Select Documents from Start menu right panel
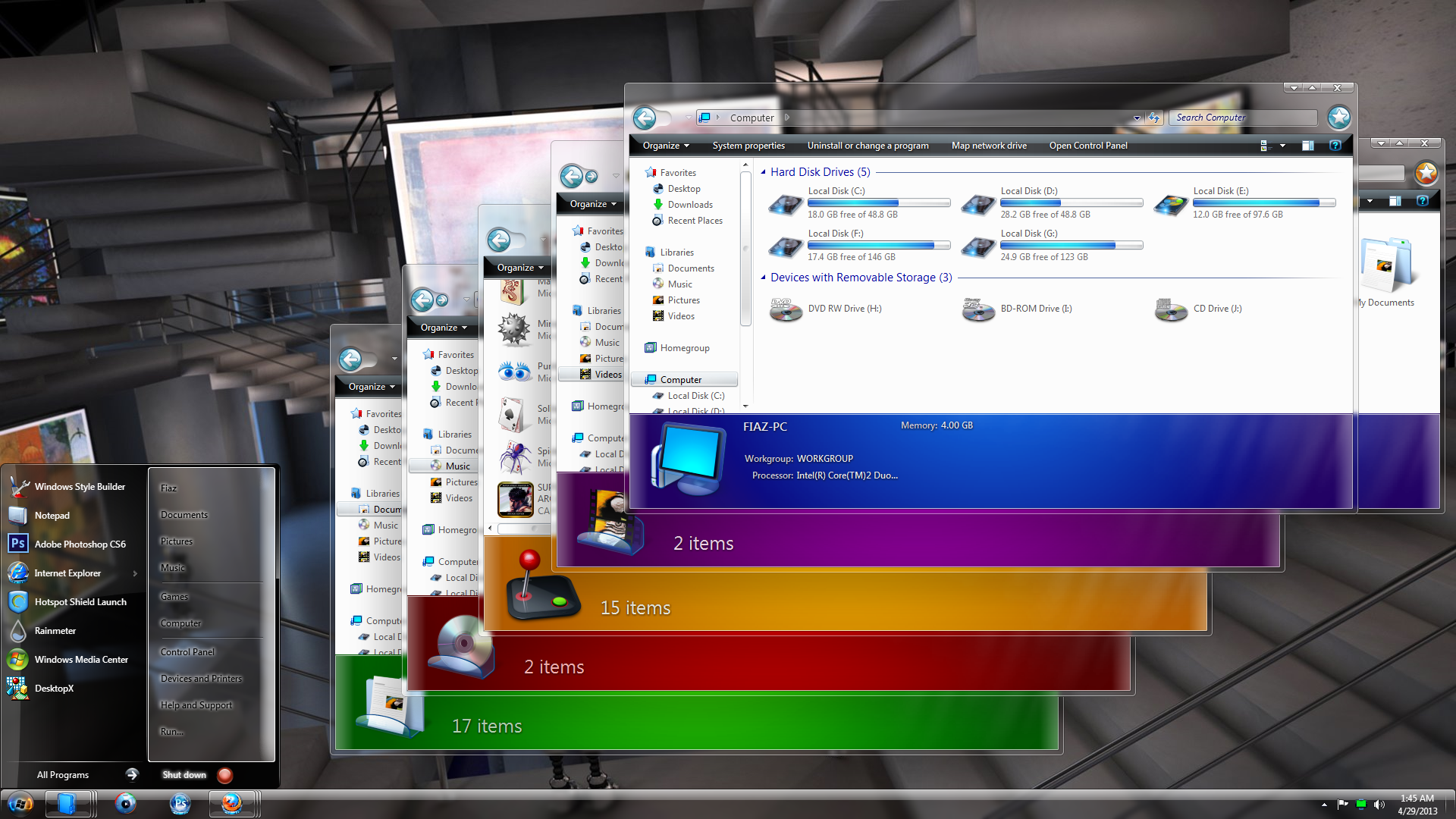 [183, 515]
